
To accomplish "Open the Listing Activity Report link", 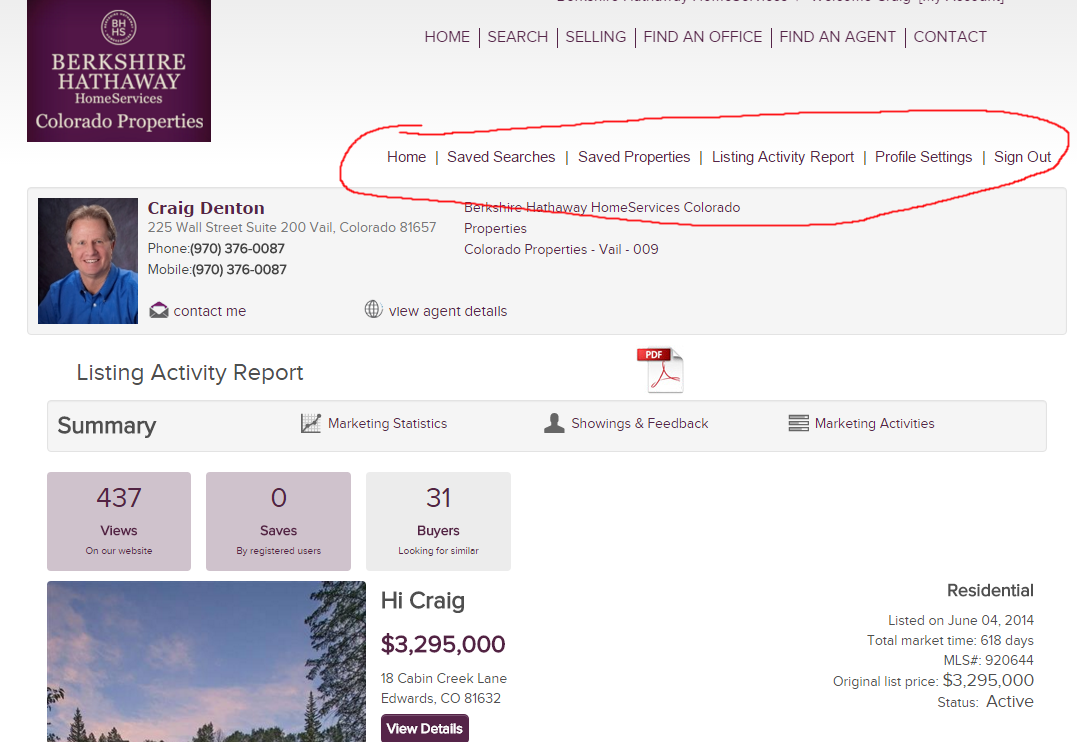I will [783, 157].
